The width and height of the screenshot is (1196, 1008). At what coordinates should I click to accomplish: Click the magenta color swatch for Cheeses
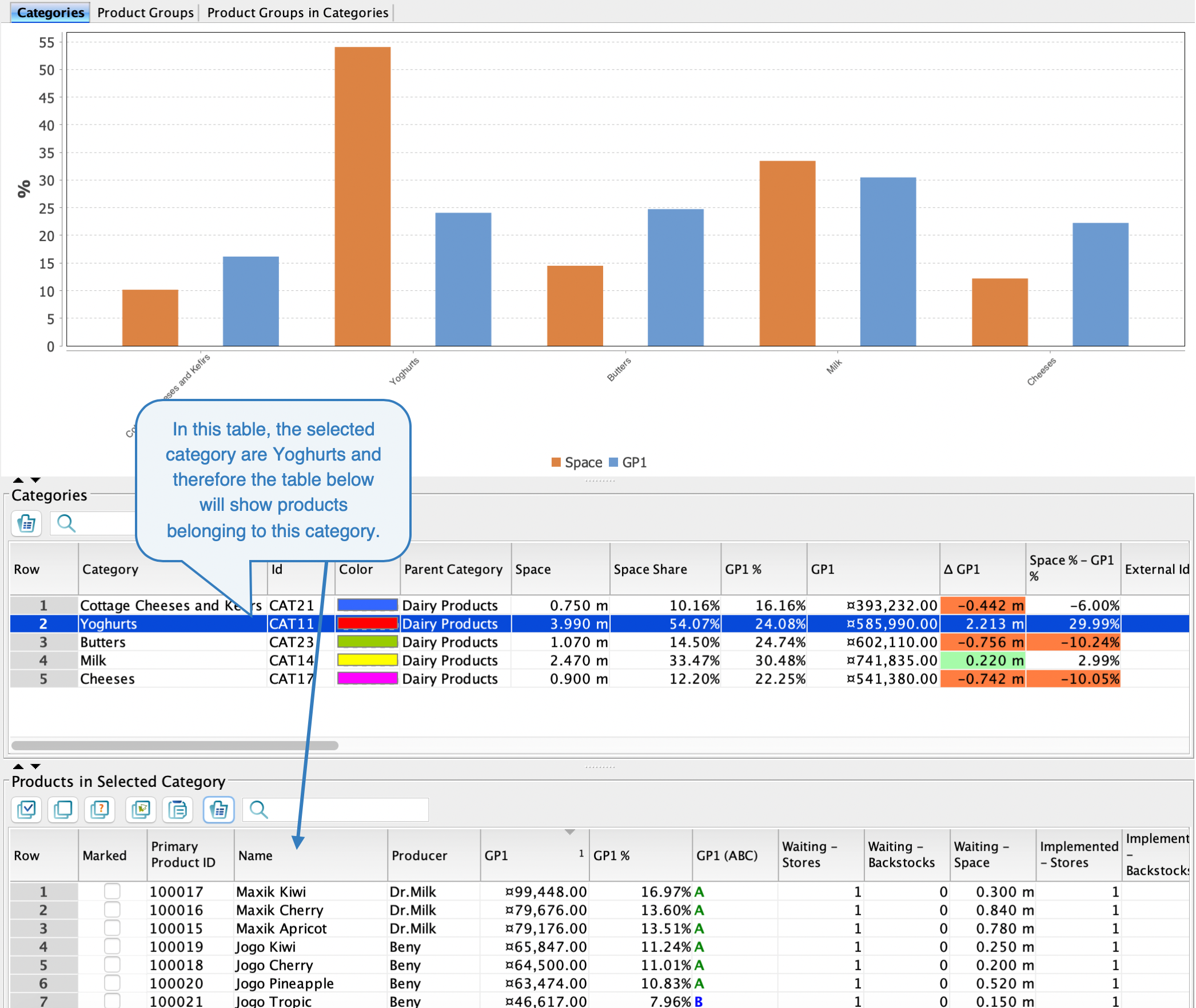[x=367, y=678]
